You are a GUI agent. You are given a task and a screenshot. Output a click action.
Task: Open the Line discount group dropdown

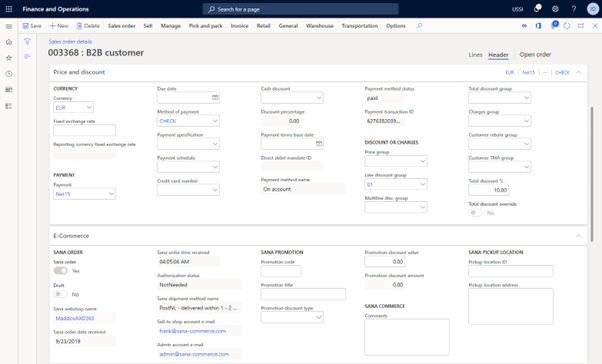pos(422,184)
